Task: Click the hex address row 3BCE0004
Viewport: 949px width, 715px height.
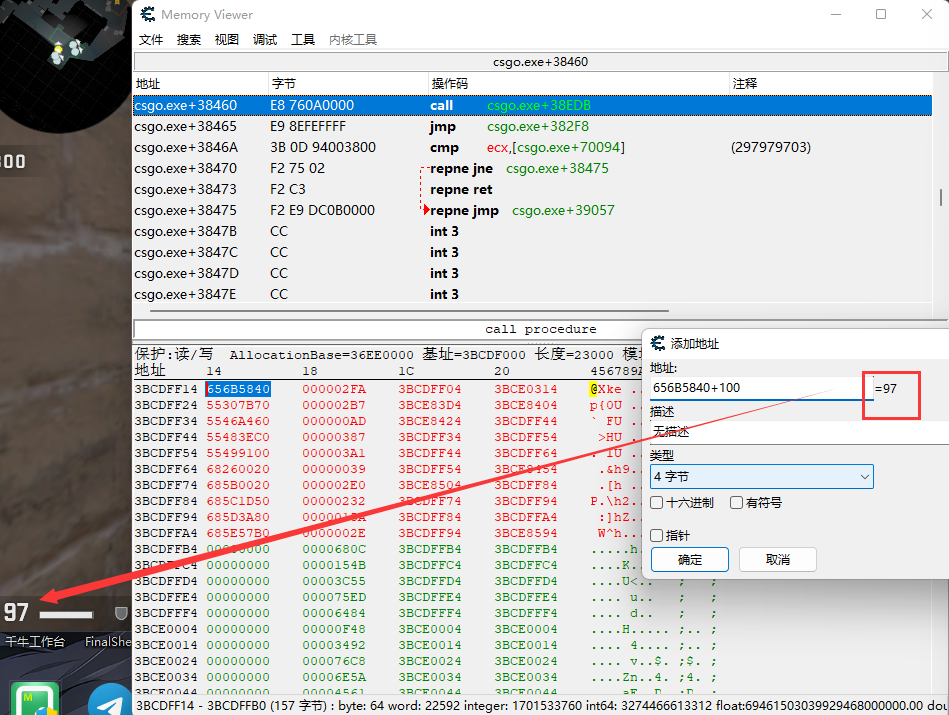Action: coord(166,629)
